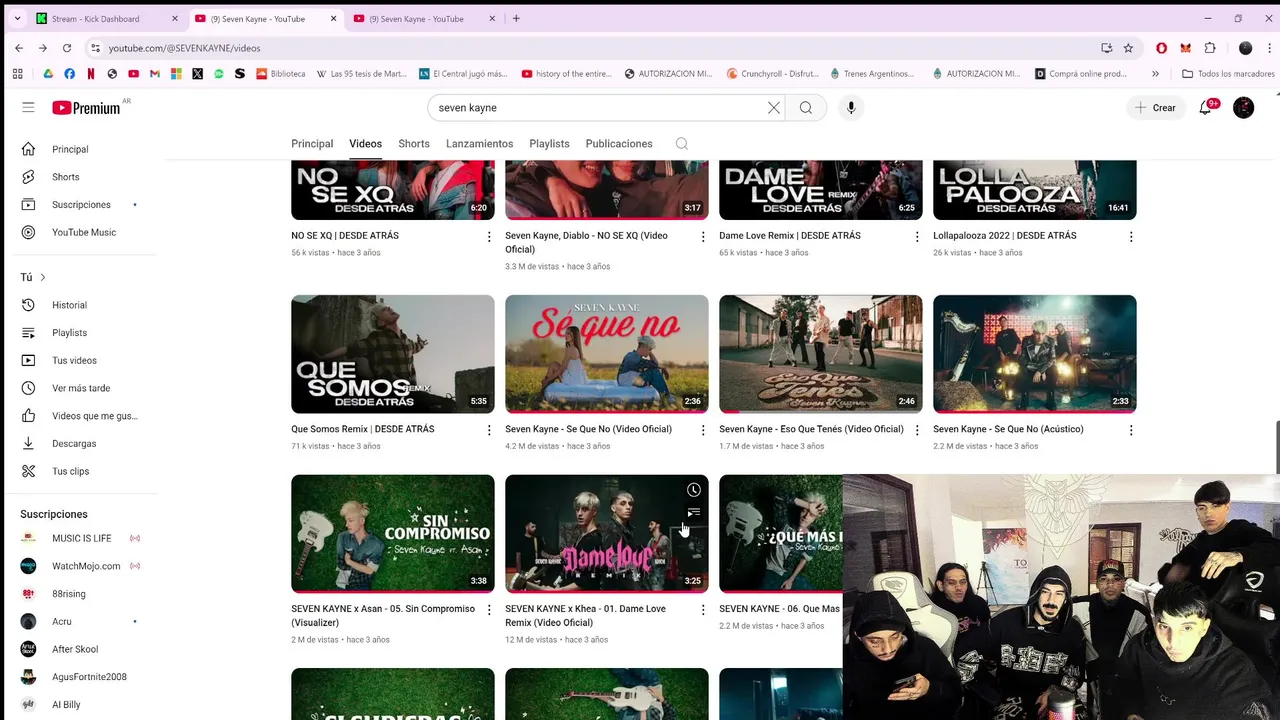1280x720 pixels.
Task: Switch to the Shorts channel tab
Action: (414, 144)
